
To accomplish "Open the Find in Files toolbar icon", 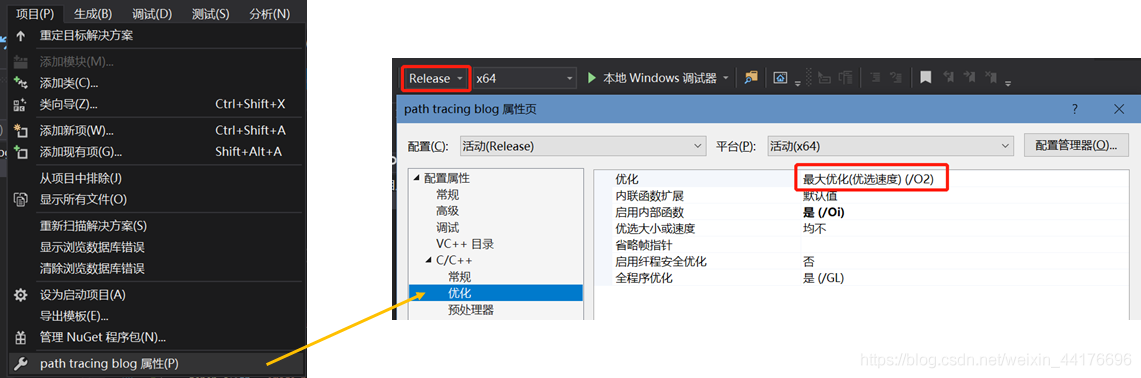I will click(x=751, y=78).
